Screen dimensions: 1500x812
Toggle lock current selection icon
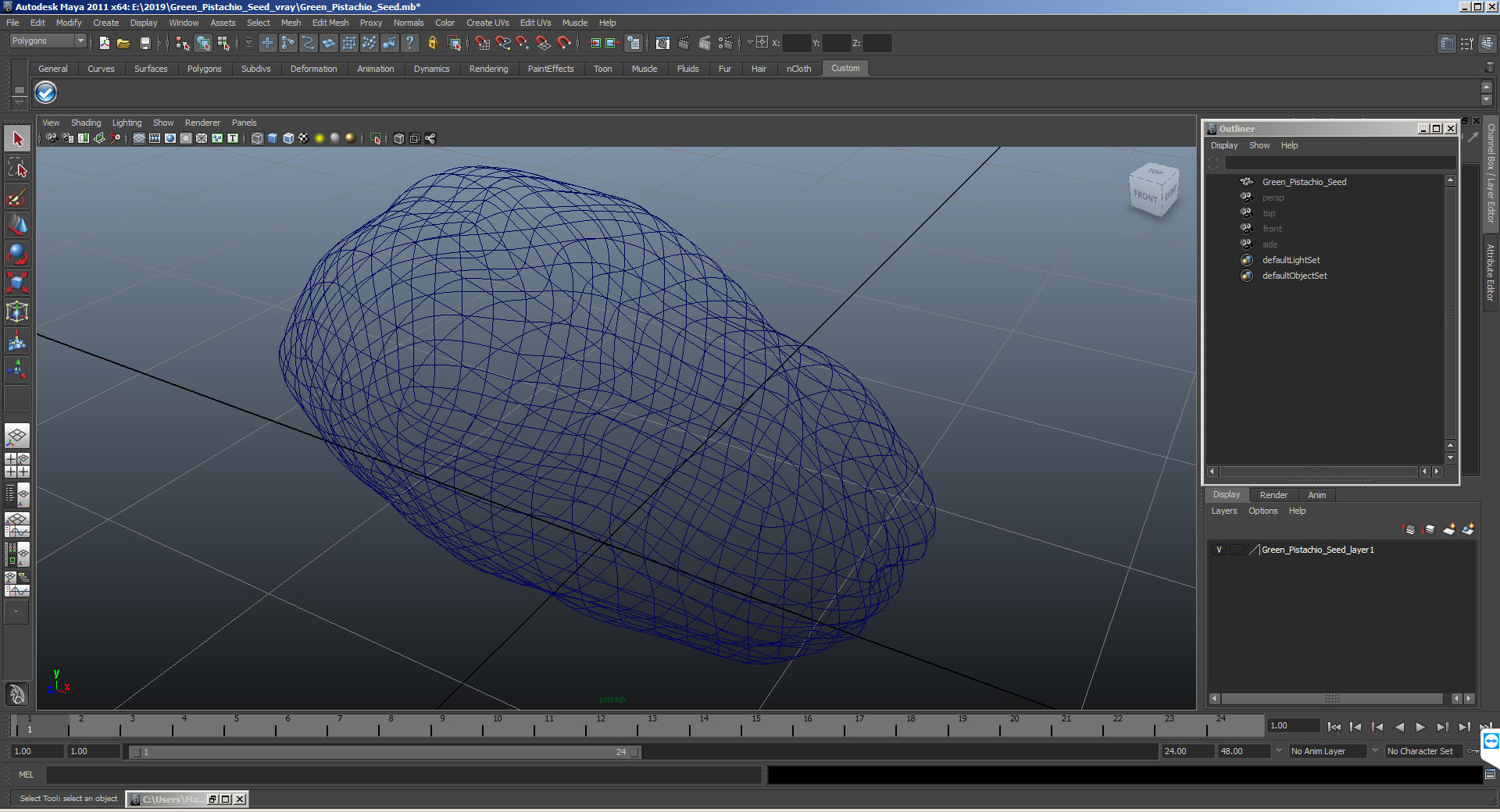pyautogui.click(x=432, y=43)
